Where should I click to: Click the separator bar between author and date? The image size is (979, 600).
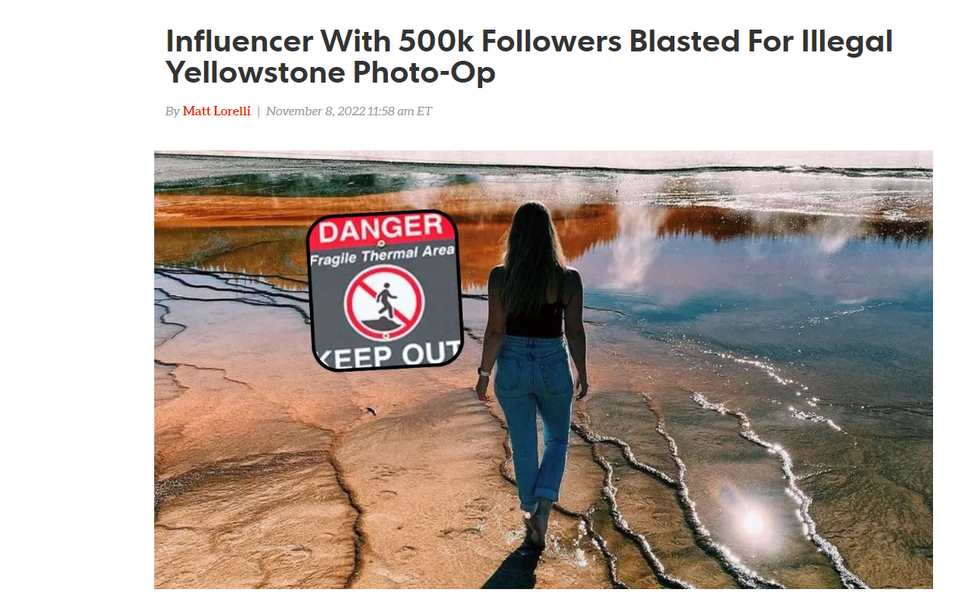(x=258, y=111)
